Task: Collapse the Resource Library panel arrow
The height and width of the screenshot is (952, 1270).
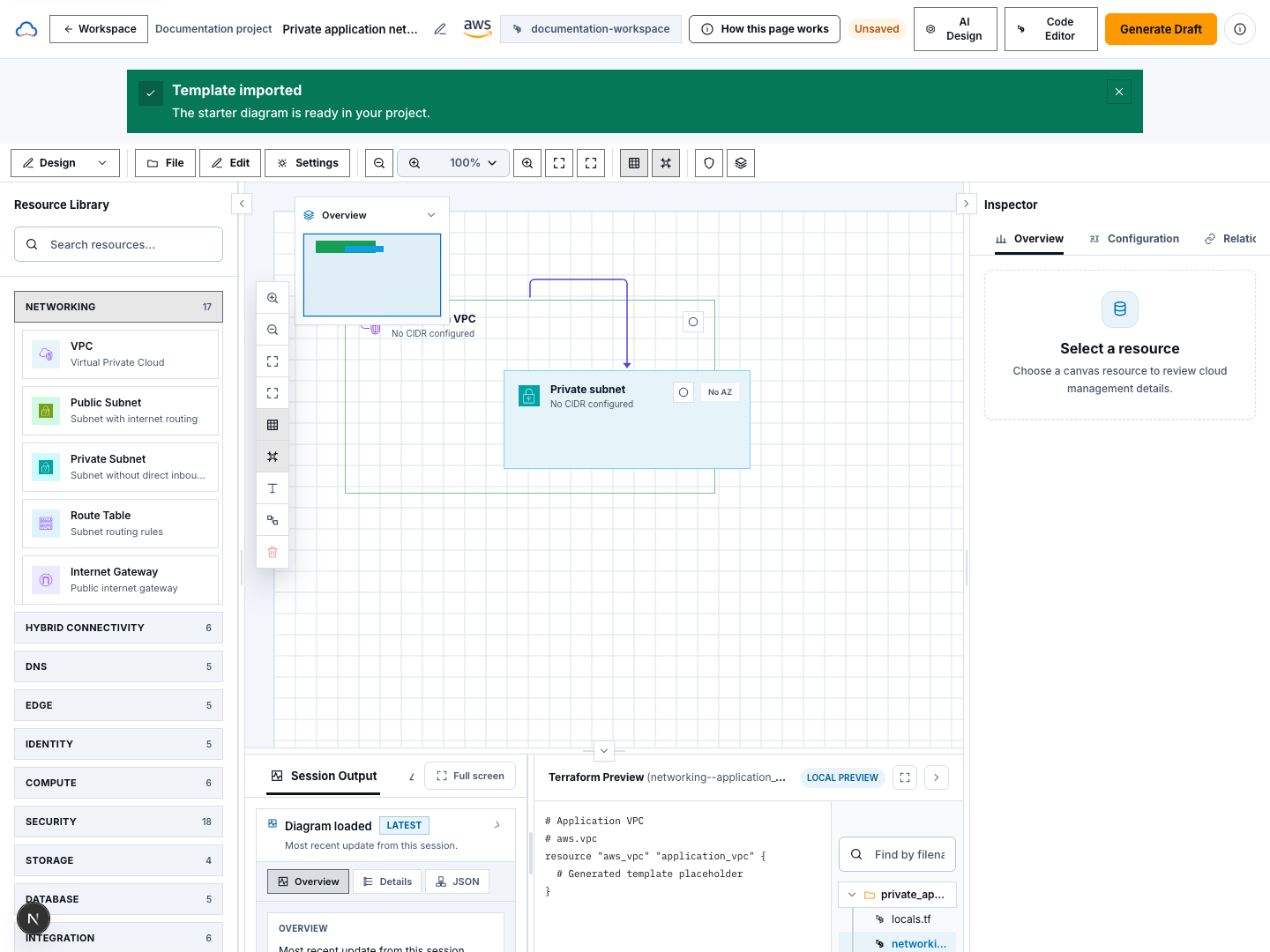Action: click(242, 204)
